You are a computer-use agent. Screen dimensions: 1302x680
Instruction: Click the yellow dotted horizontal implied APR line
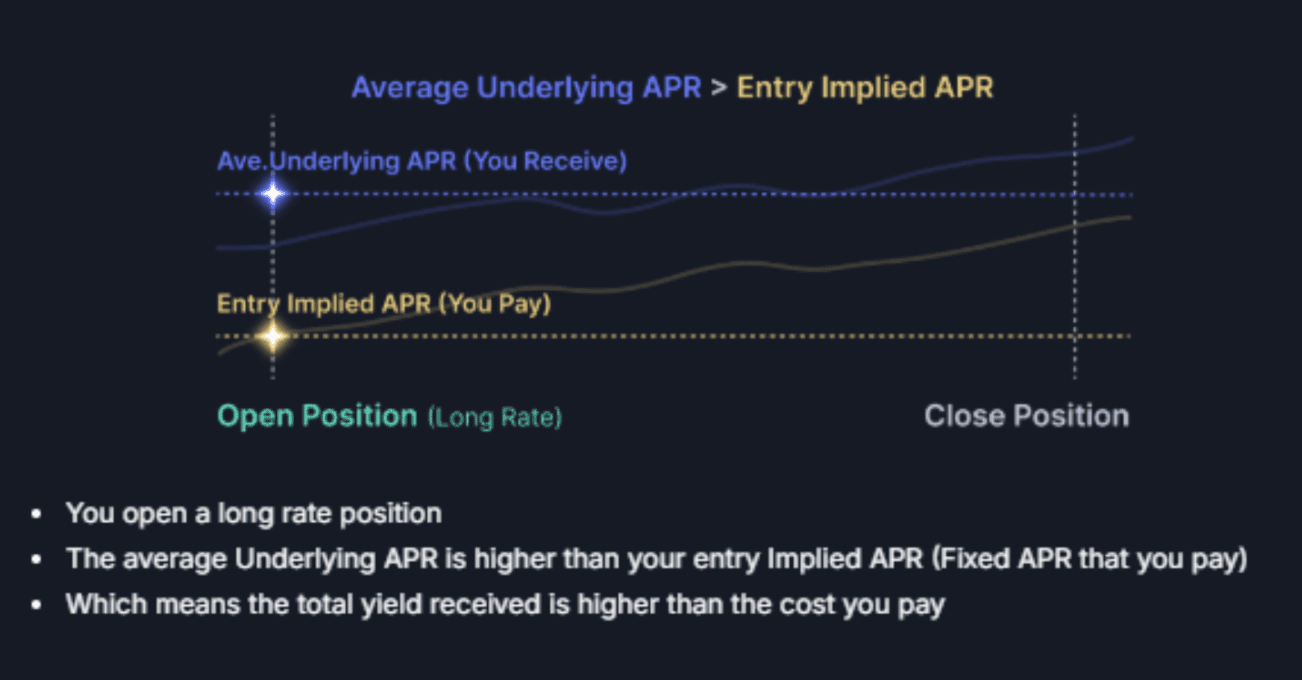[700, 336]
